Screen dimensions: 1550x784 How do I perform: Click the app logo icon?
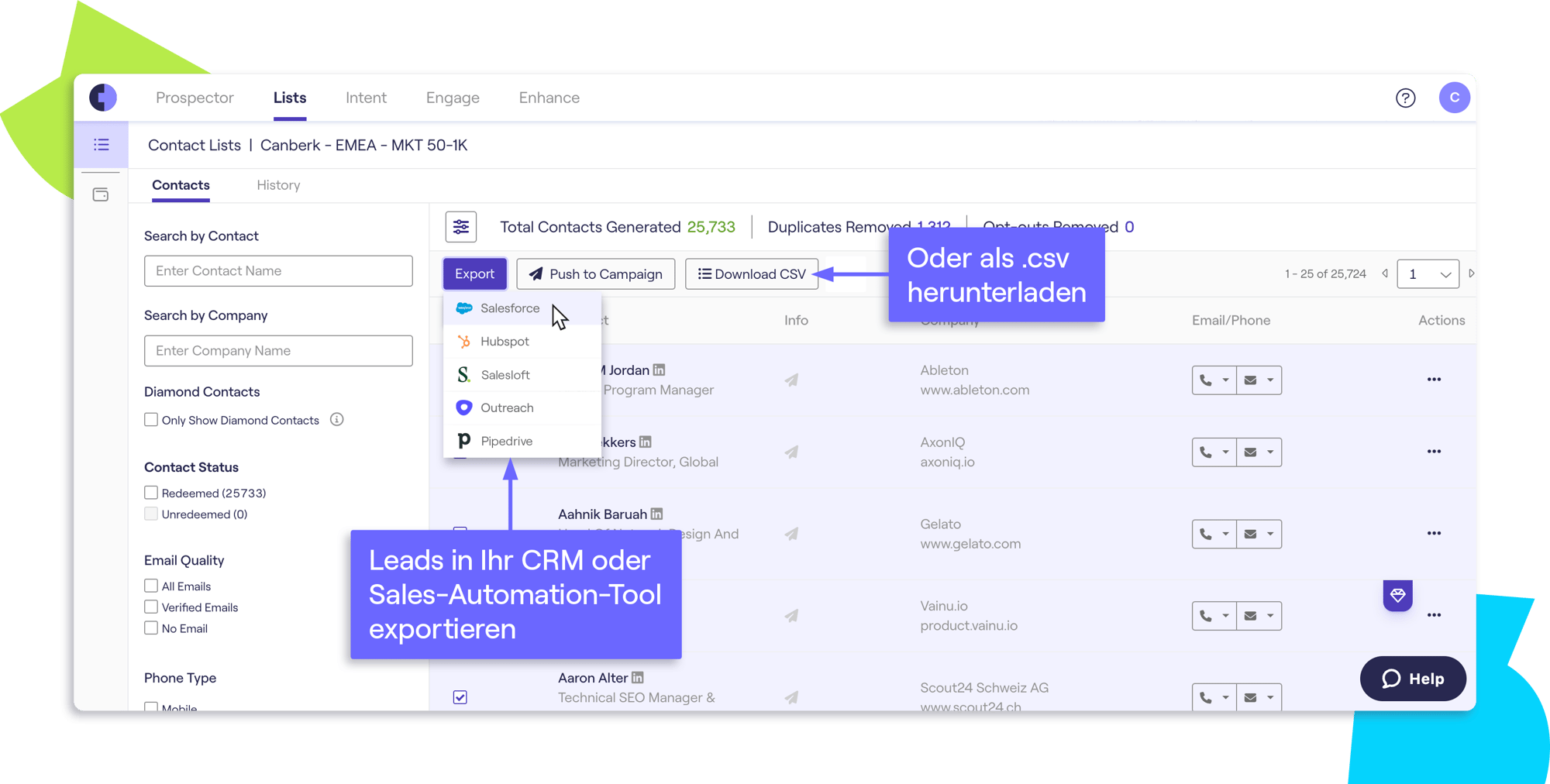[x=103, y=98]
